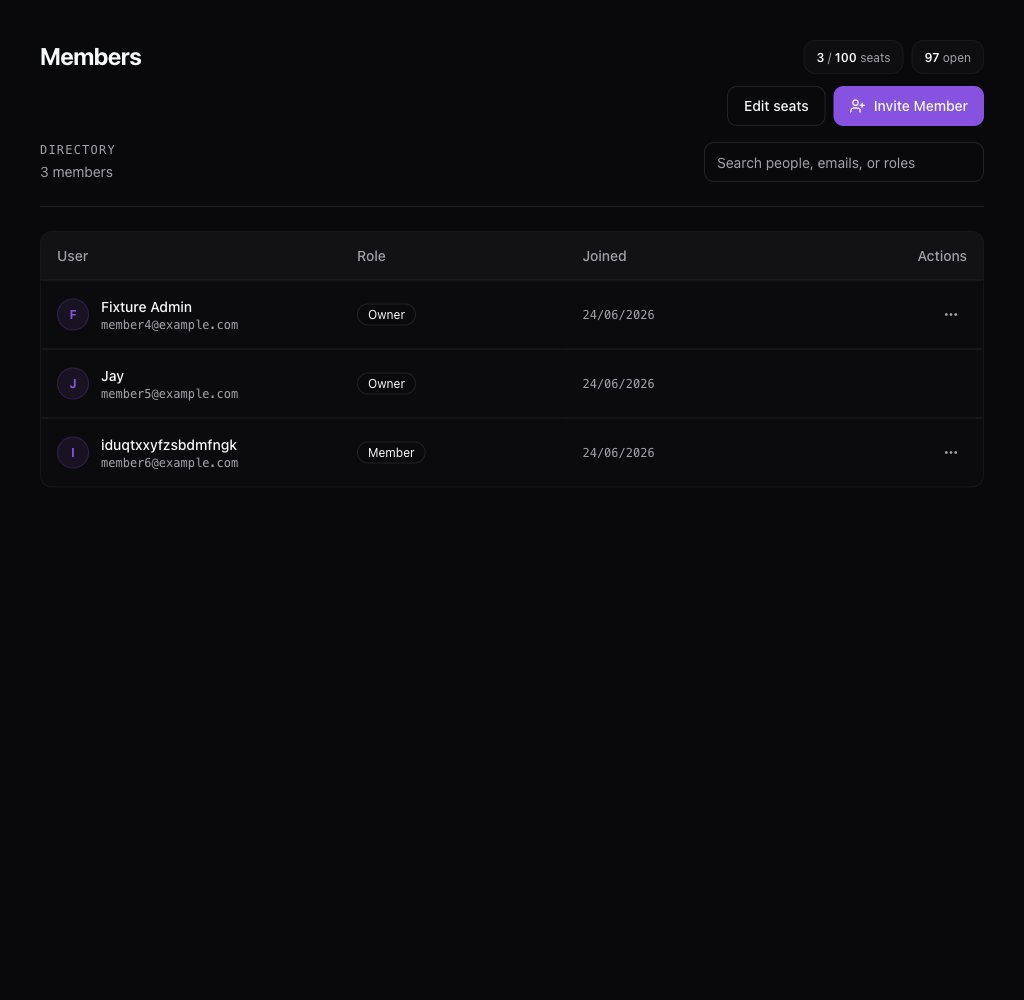Click the I avatar for iduqtxxyfzsbdmfngk

tap(72, 452)
